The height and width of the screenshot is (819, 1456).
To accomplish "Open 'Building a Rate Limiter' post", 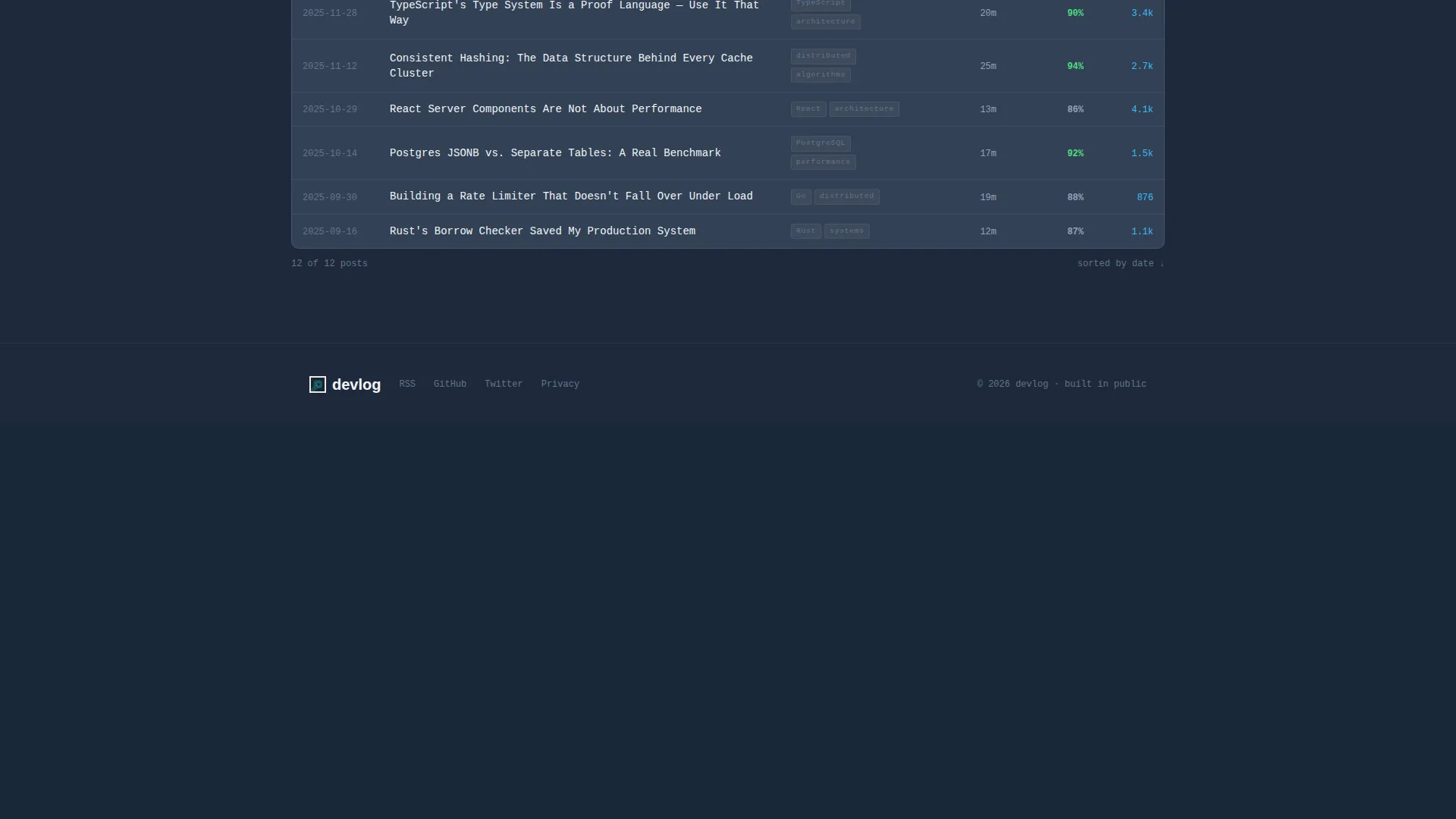I will coord(571,196).
